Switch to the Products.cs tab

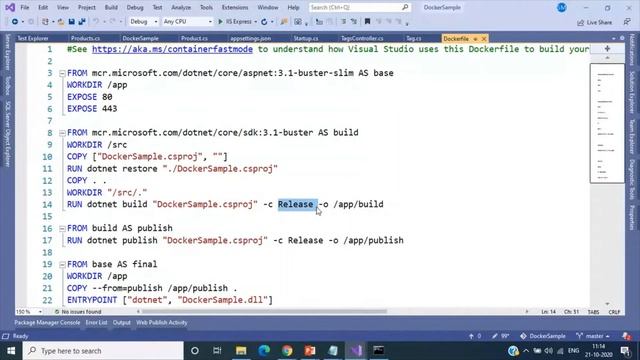(x=85, y=38)
